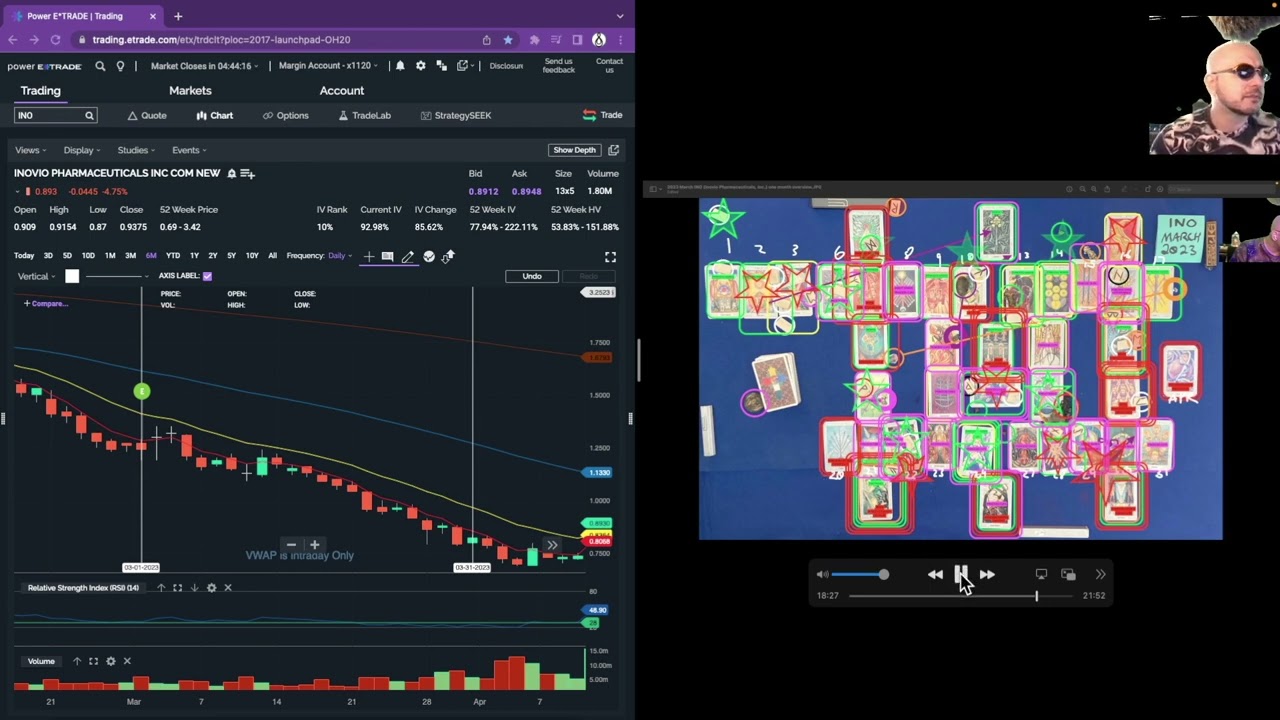Open the Events dropdown
Image resolution: width=1280 pixels, height=720 pixels.
pos(189,150)
